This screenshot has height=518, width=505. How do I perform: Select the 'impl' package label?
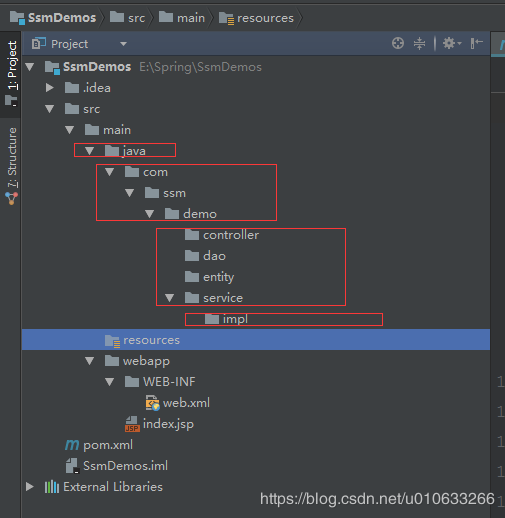tap(235, 319)
